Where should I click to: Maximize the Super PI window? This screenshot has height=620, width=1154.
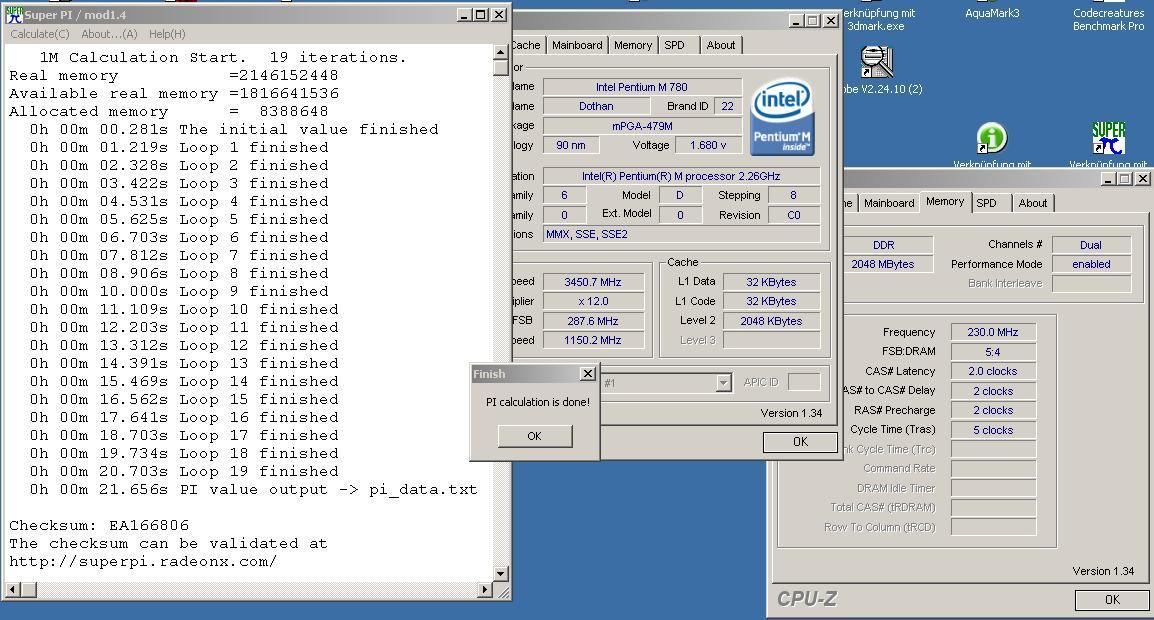coord(481,15)
